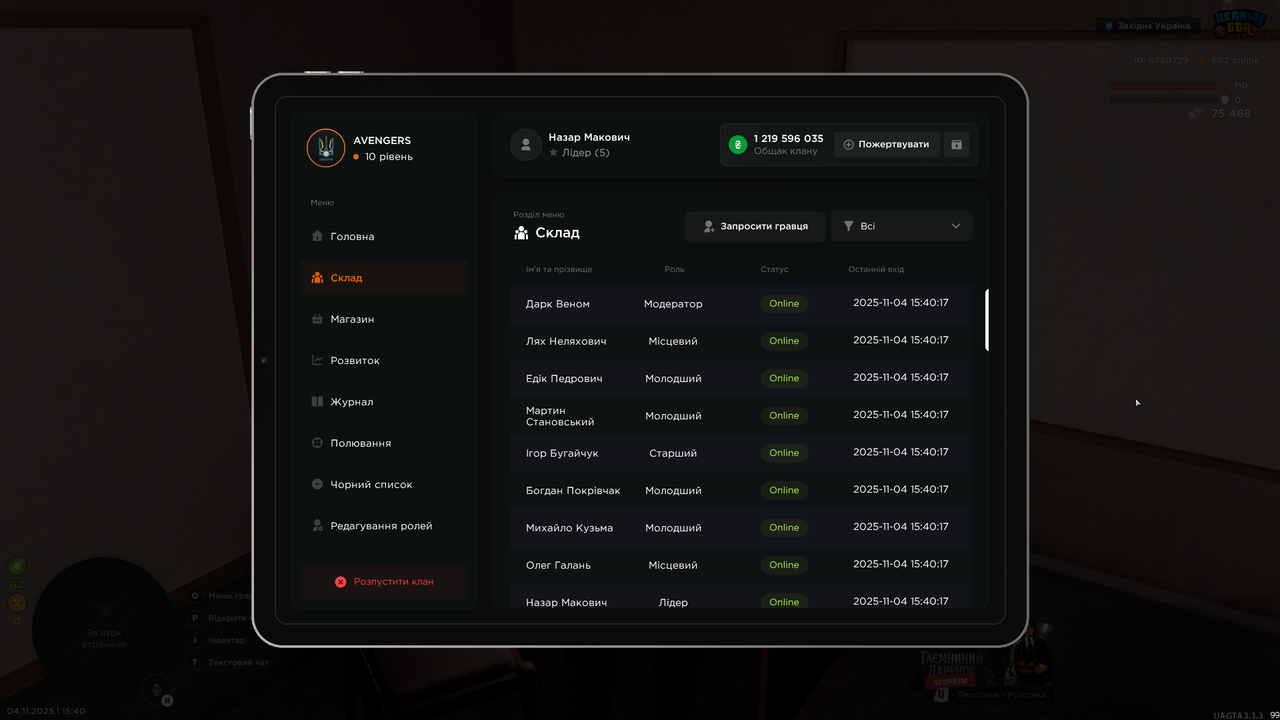The width and height of the screenshot is (1280, 720).
Task: Click the Ім'я та прізвище column header
Action: [x=559, y=270]
